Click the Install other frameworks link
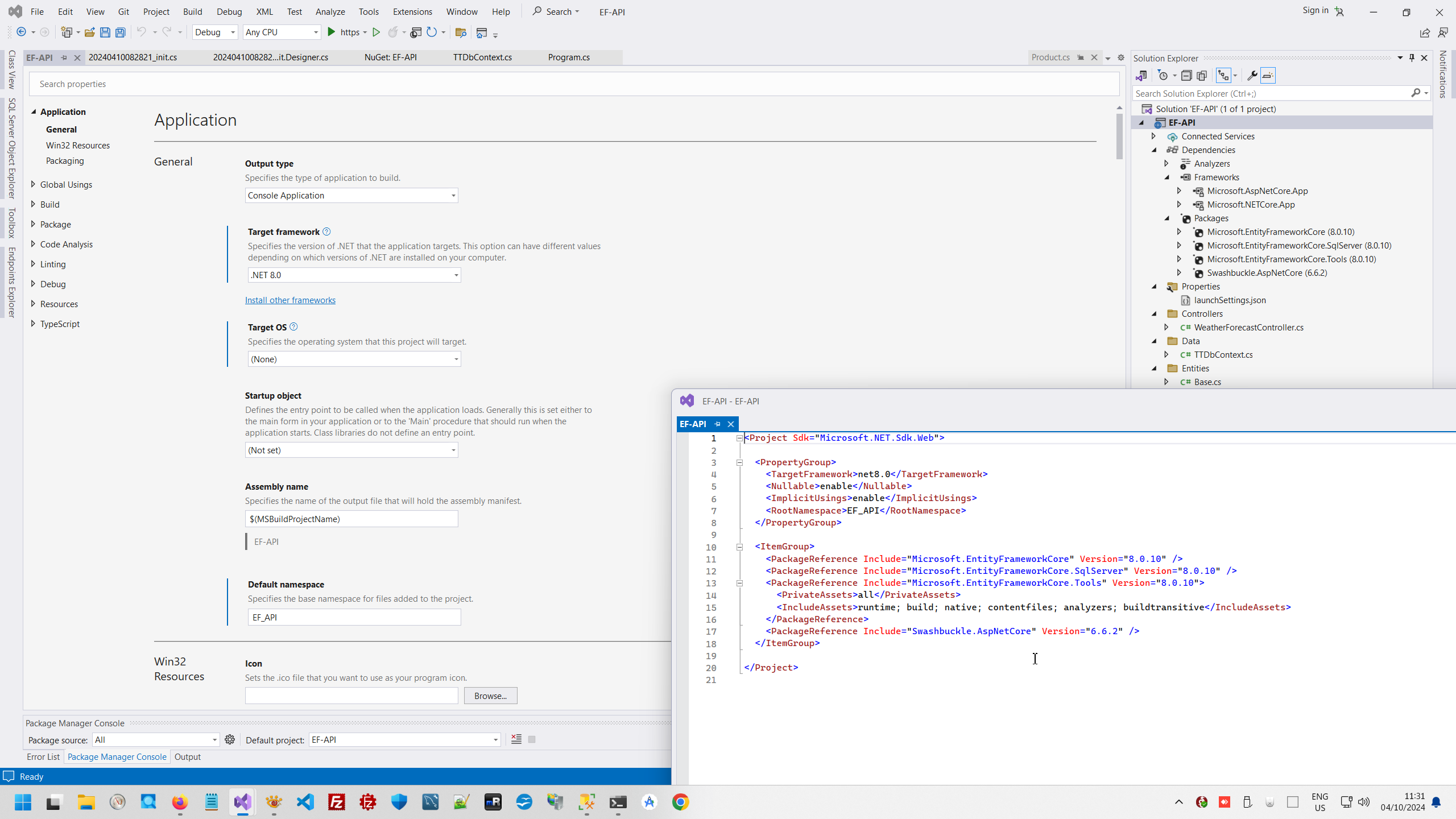Viewport: 1456px width, 819px height. (x=290, y=300)
